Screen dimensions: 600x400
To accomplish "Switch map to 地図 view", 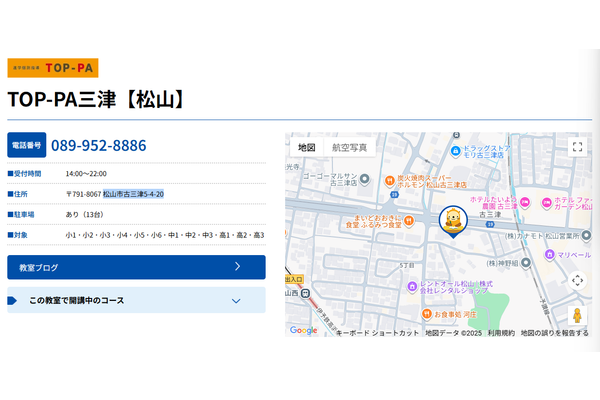I will (x=307, y=147).
